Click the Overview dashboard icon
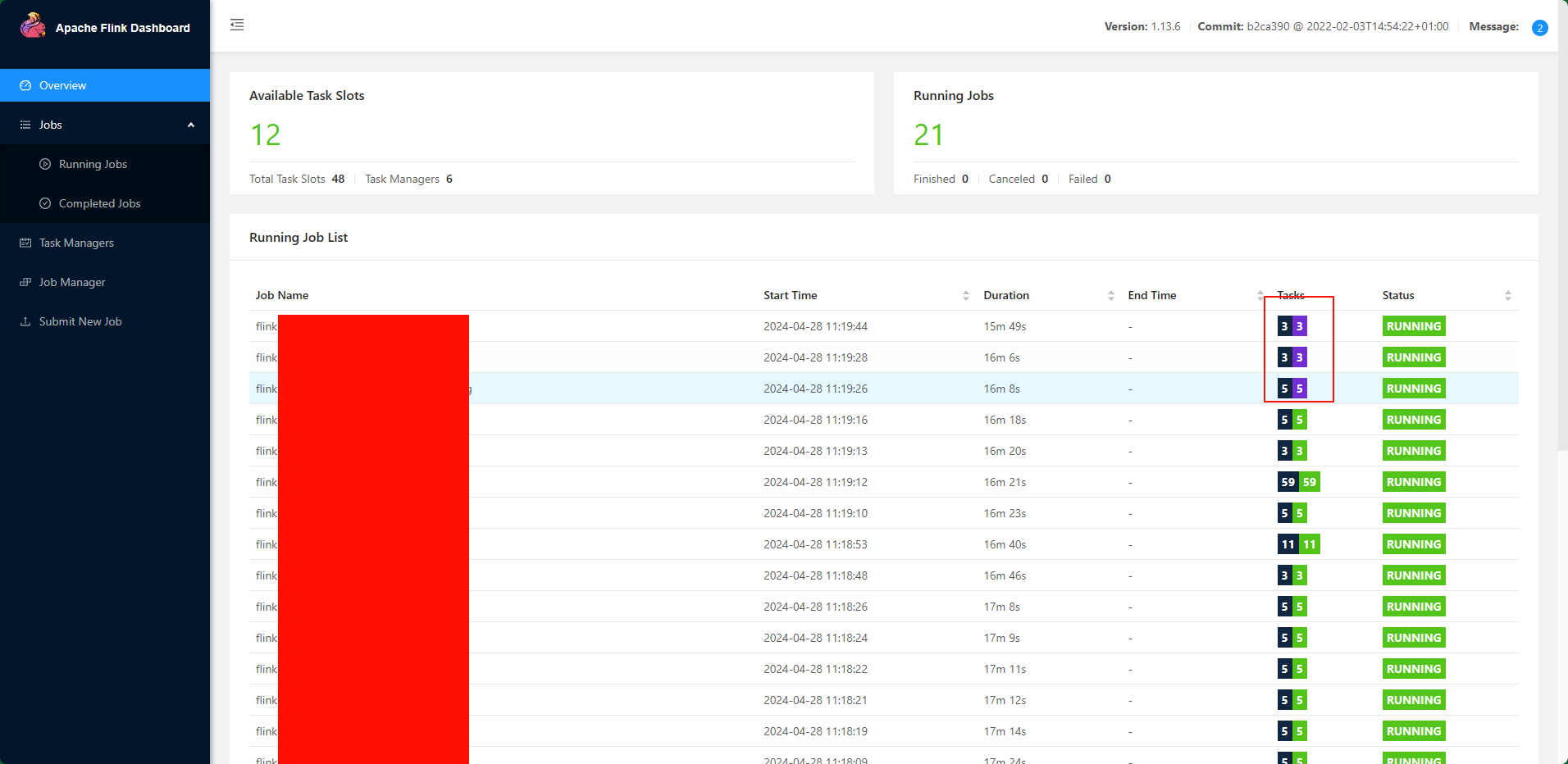This screenshot has height=764, width=1568. point(25,85)
